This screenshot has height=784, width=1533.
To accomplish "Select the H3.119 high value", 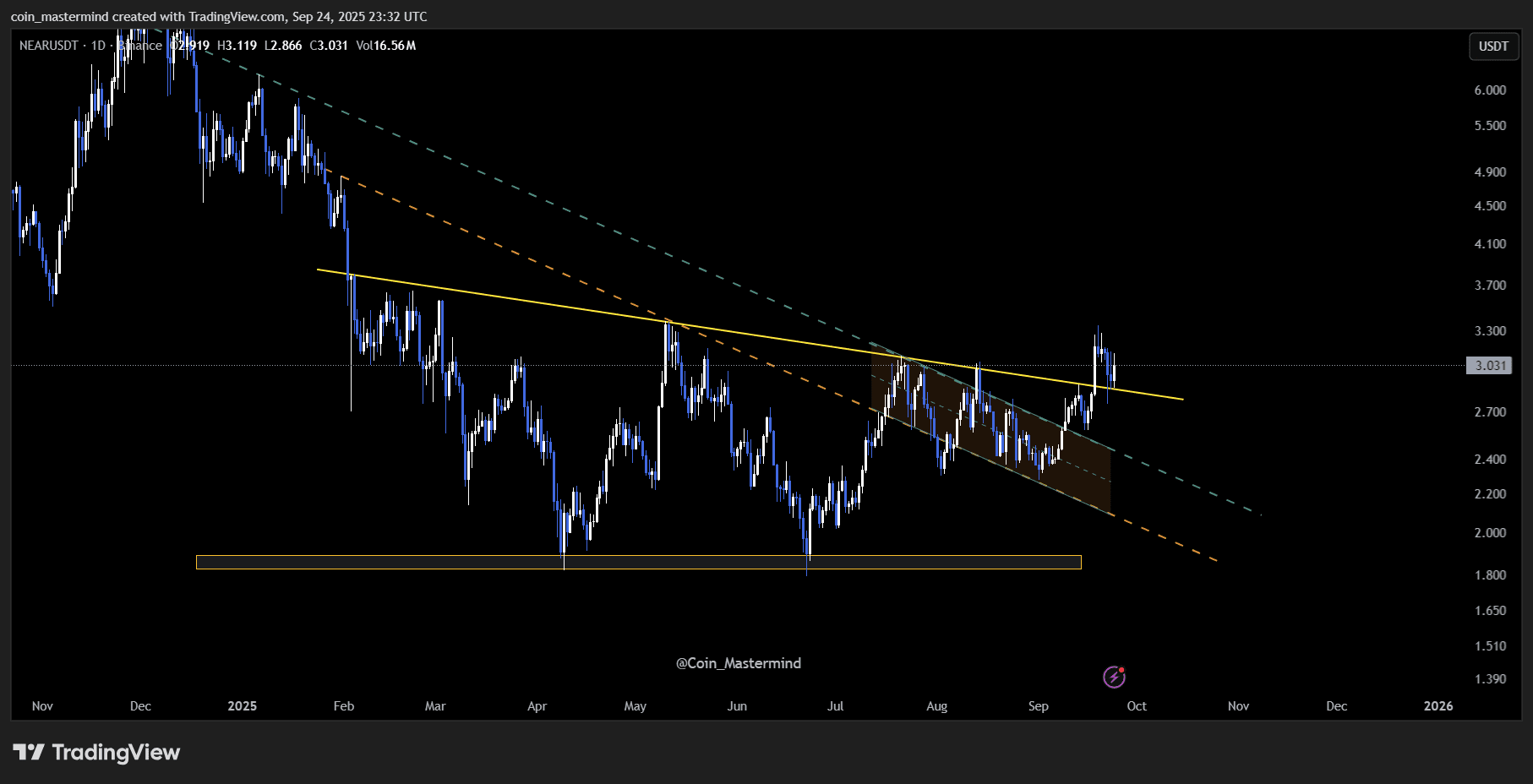I will click(x=237, y=46).
